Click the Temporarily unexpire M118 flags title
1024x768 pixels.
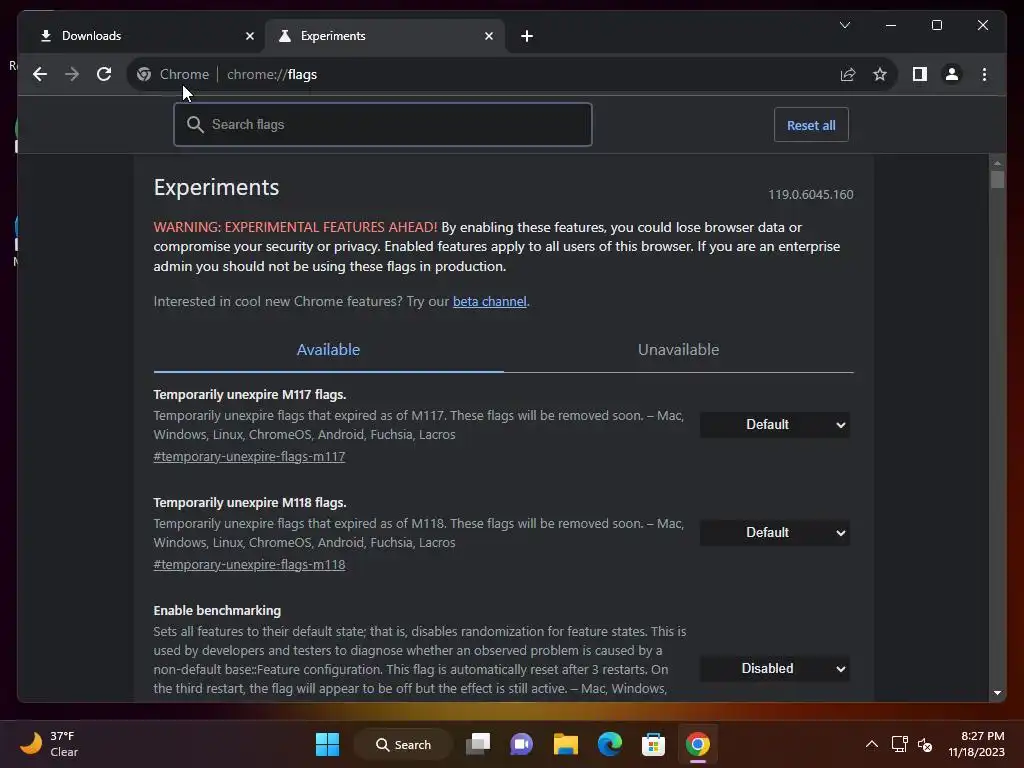click(249, 503)
